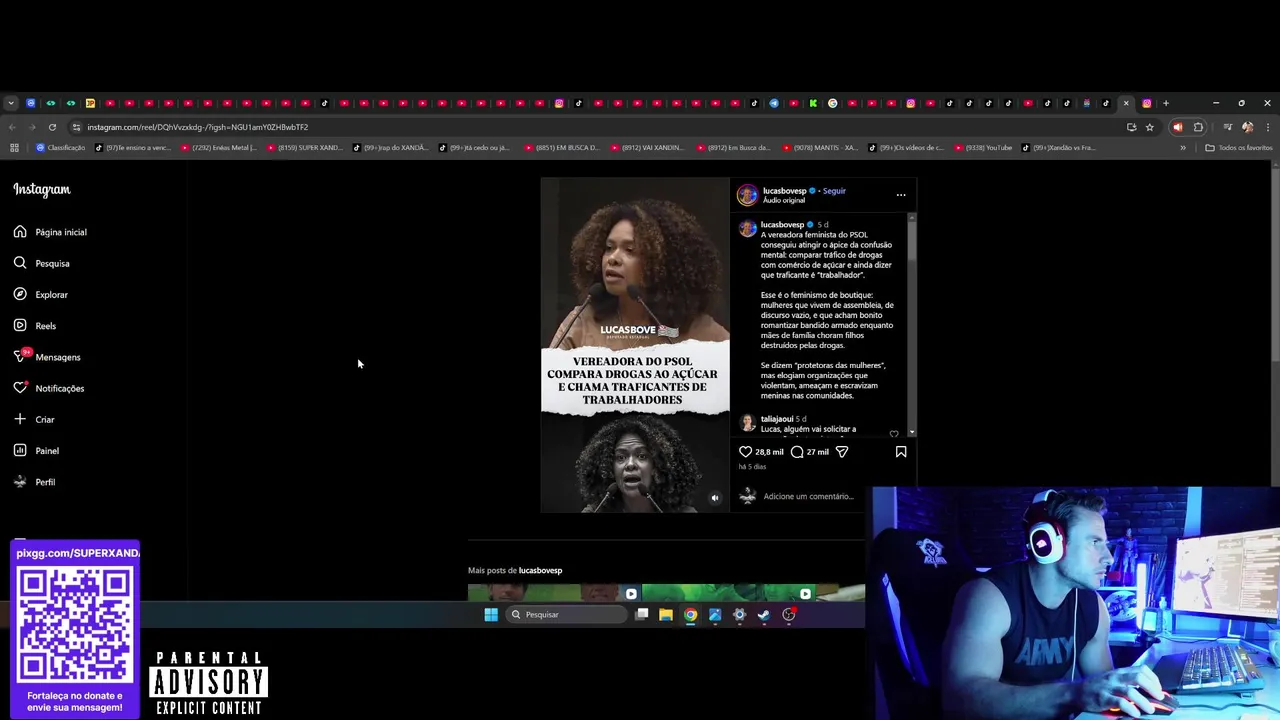Like the reel with heart icon

tap(745, 452)
